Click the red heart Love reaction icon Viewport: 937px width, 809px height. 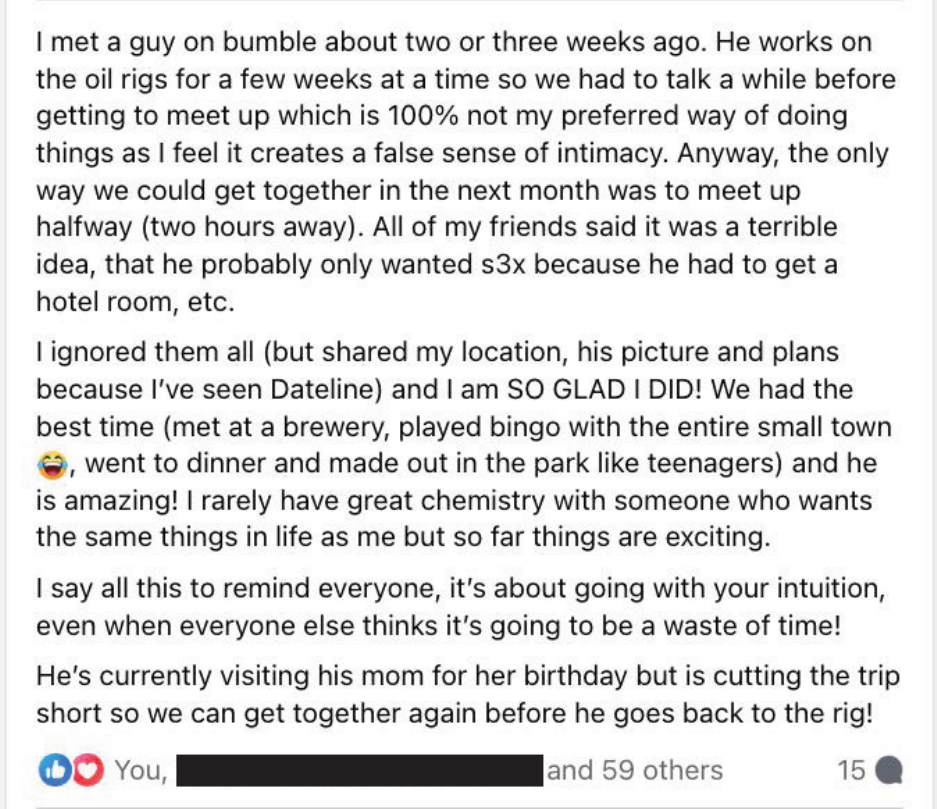(x=88, y=770)
